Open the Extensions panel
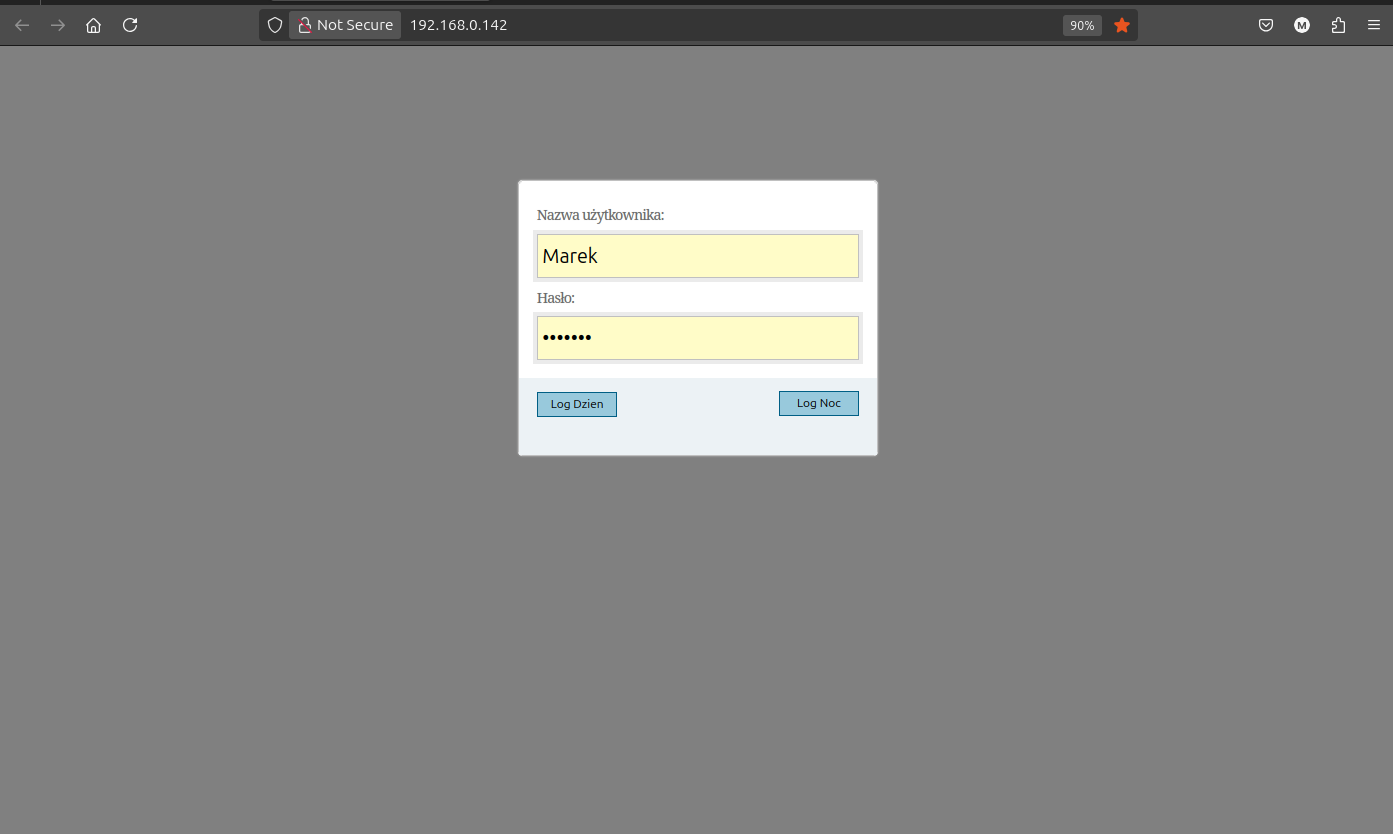The image size is (1393, 834). (1338, 25)
